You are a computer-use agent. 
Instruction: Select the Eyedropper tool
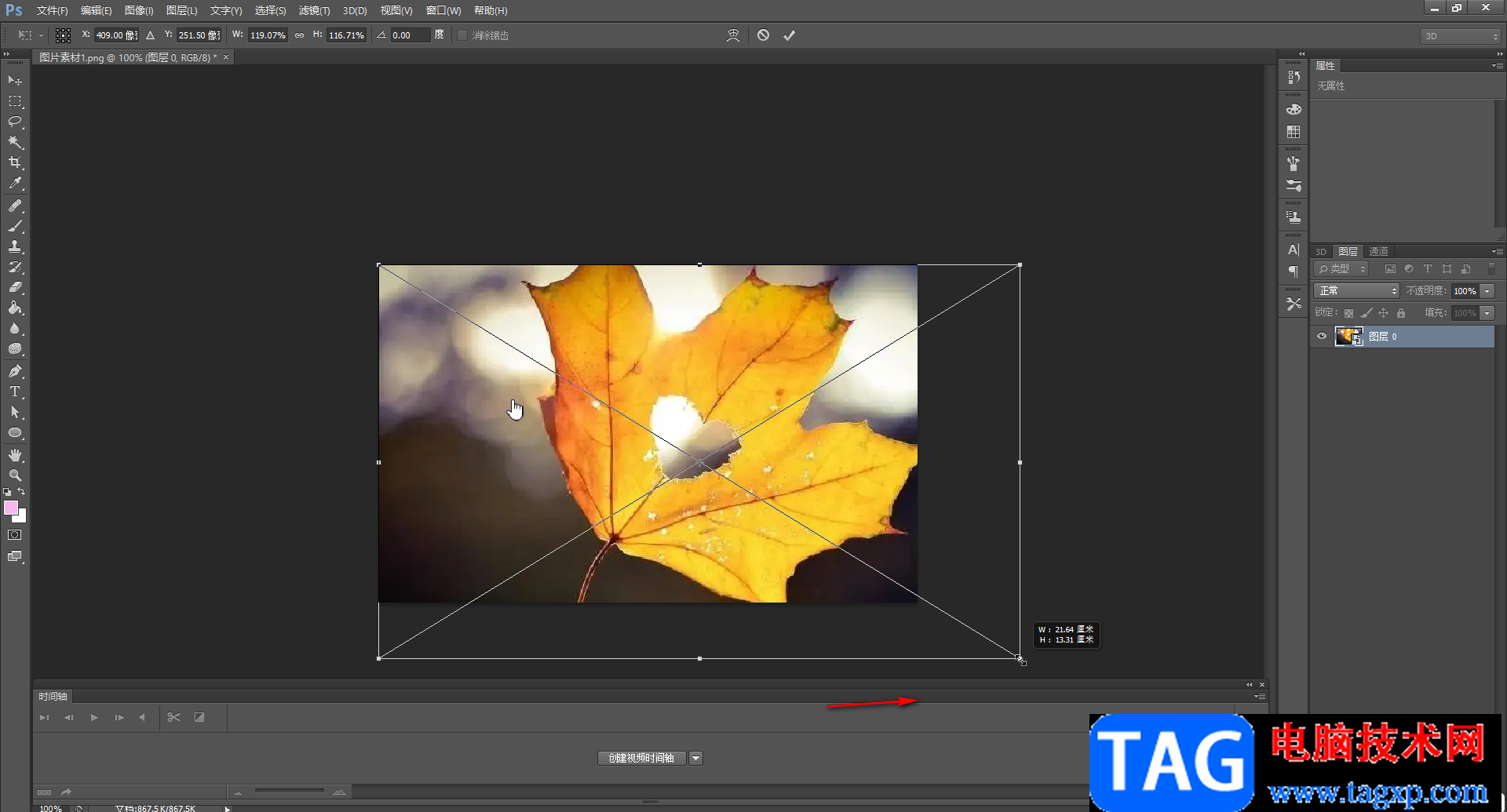(15, 184)
